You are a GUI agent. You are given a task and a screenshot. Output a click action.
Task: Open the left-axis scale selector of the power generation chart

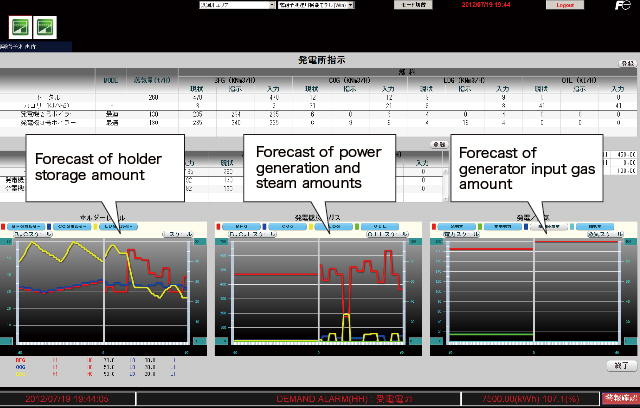coord(253,234)
